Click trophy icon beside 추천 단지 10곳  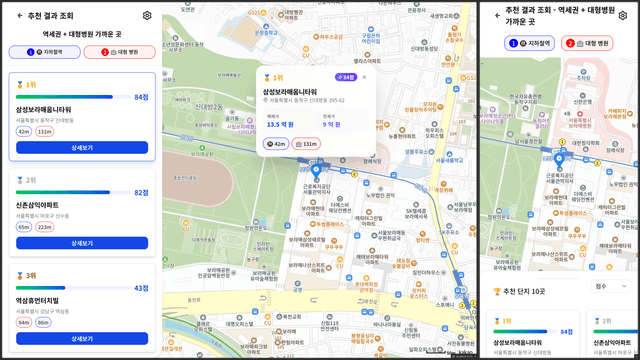tap(497, 291)
